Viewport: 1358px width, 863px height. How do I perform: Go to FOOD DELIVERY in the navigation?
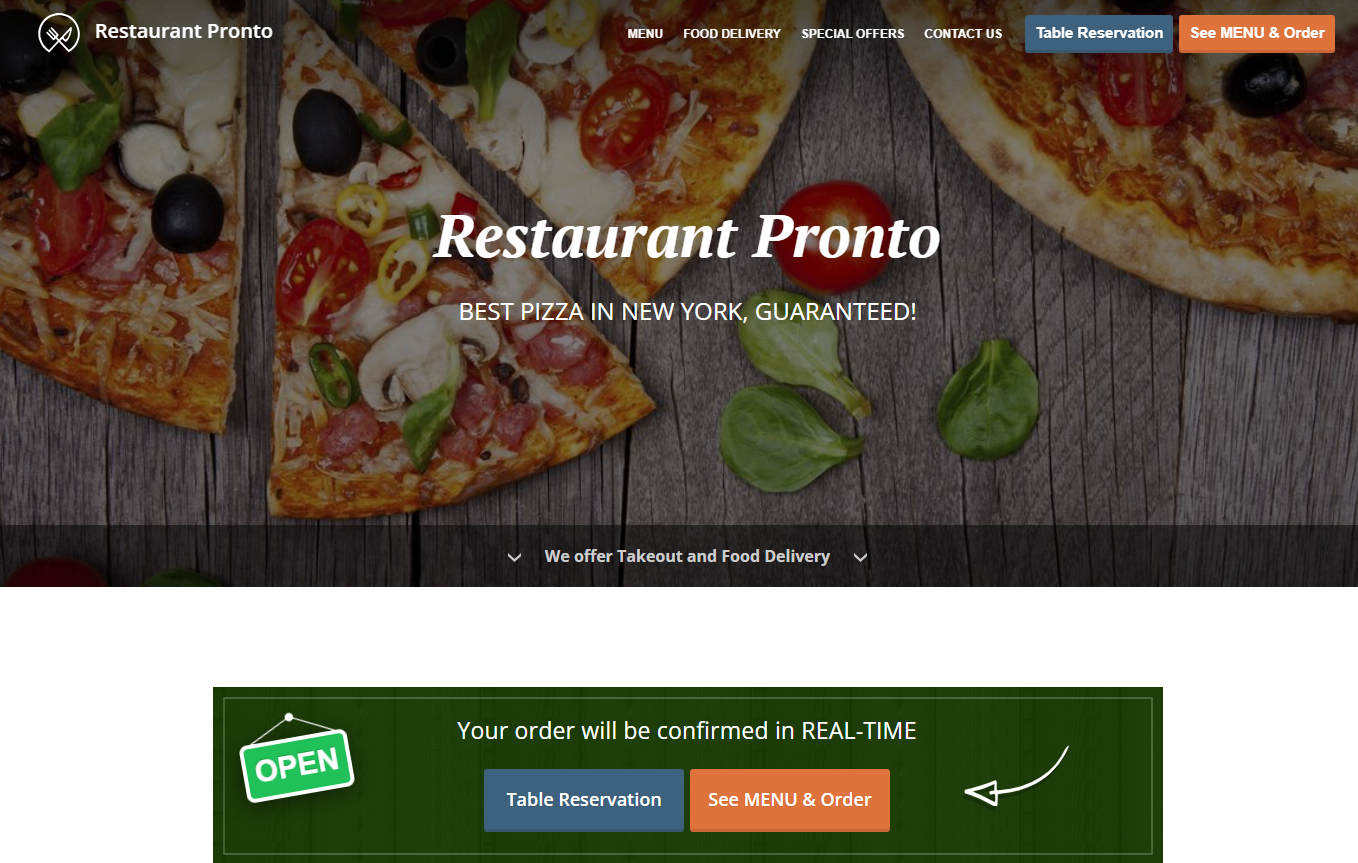[x=732, y=34]
